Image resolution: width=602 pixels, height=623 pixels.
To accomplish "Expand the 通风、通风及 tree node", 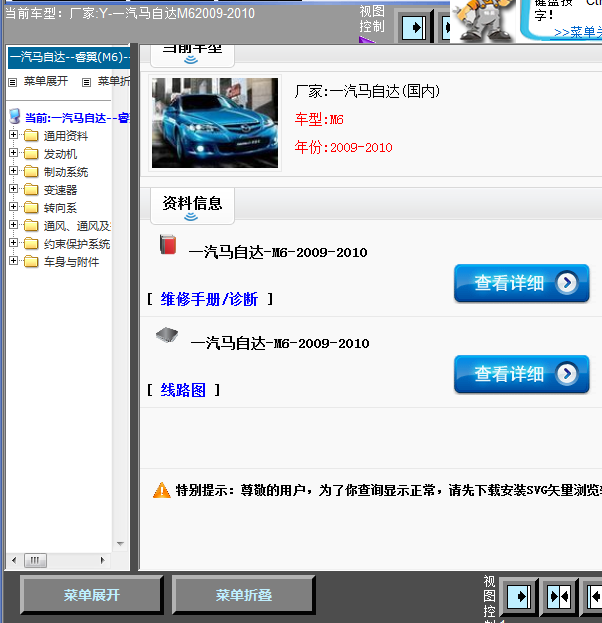I will coord(14,224).
